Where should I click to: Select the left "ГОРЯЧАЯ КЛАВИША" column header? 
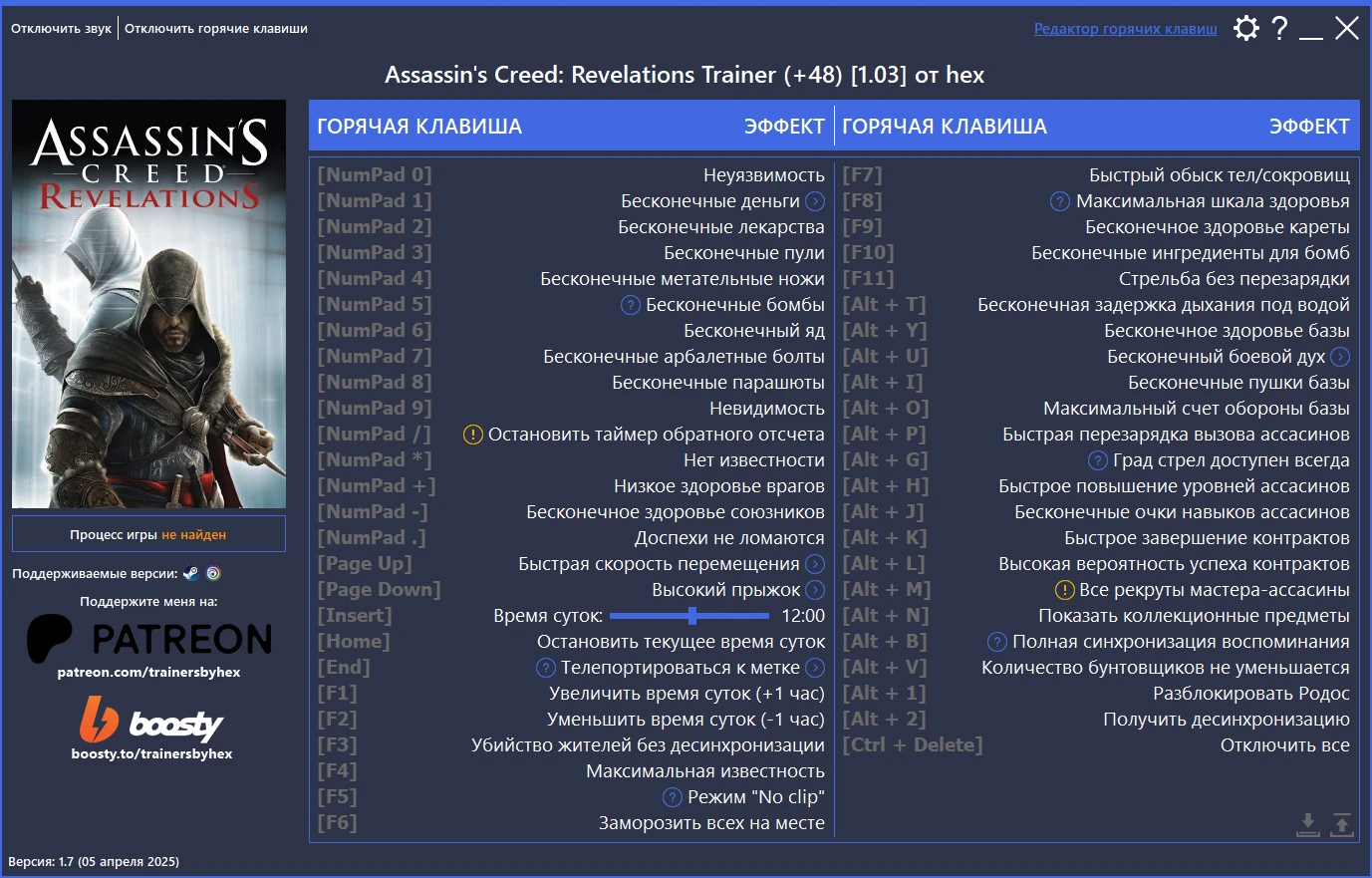click(x=418, y=126)
